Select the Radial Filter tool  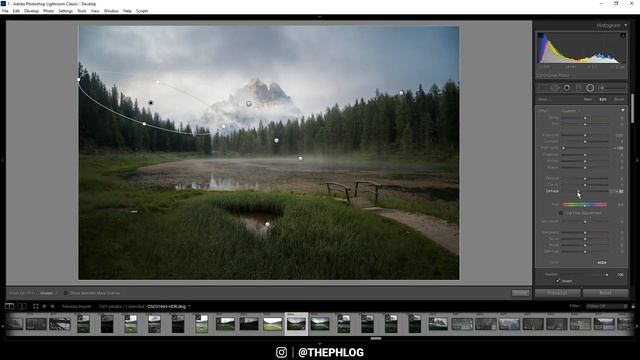(590, 88)
